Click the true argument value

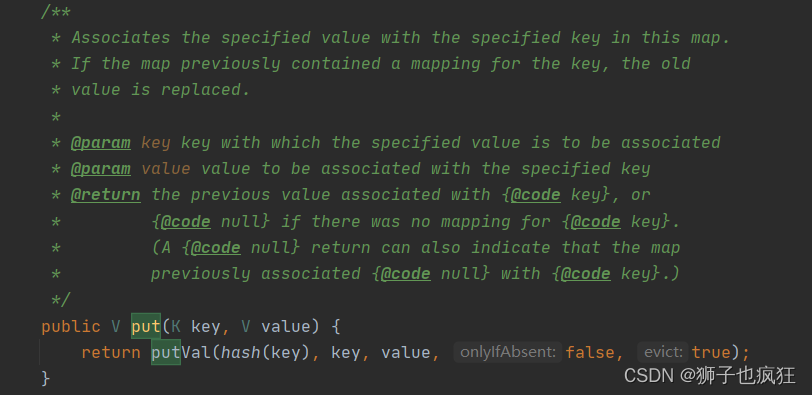coord(712,353)
